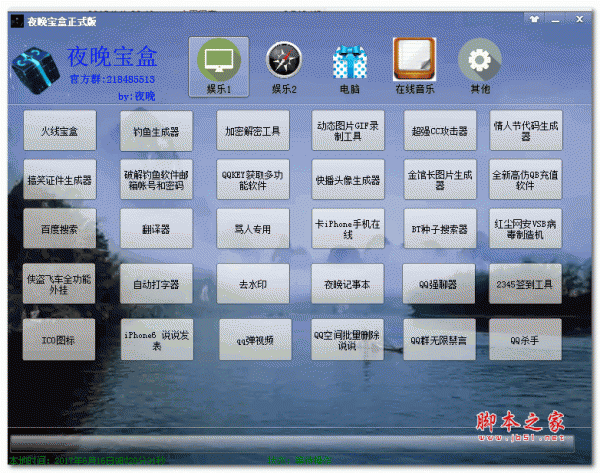Click the 本地时间 status text

tap(87, 460)
